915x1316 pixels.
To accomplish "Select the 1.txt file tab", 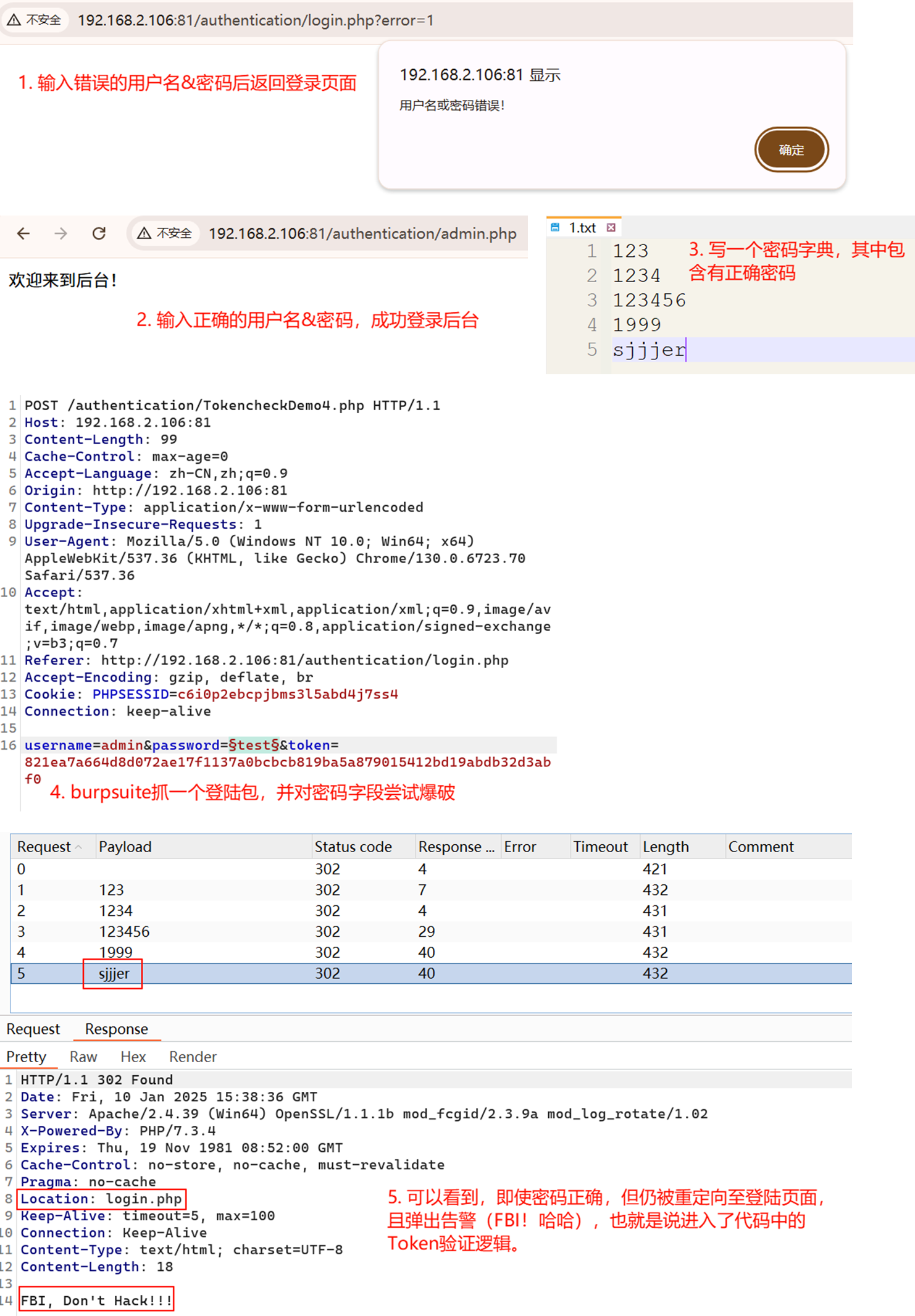I will (x=582, y=228).
